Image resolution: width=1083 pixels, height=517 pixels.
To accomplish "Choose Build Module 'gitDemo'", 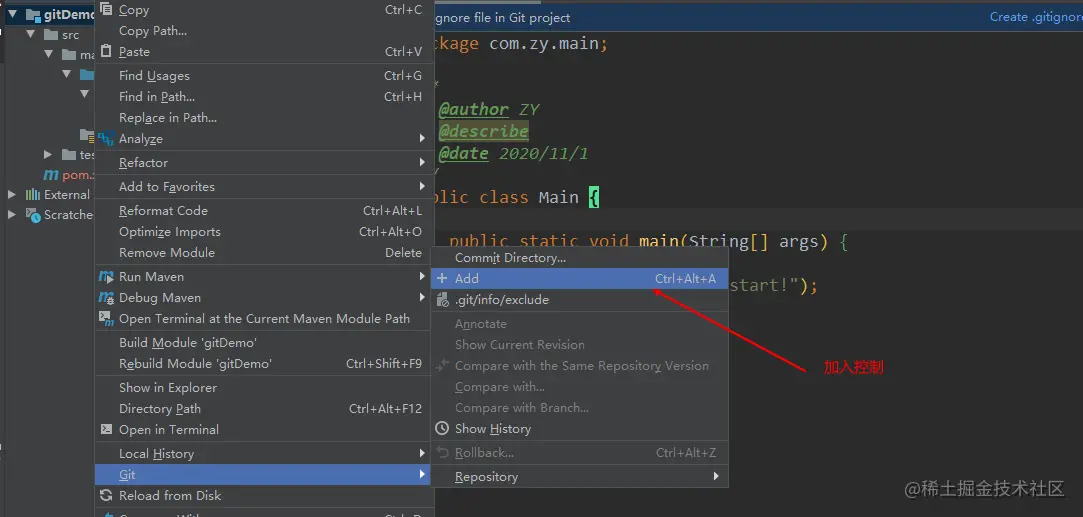I will coord(264,342).
